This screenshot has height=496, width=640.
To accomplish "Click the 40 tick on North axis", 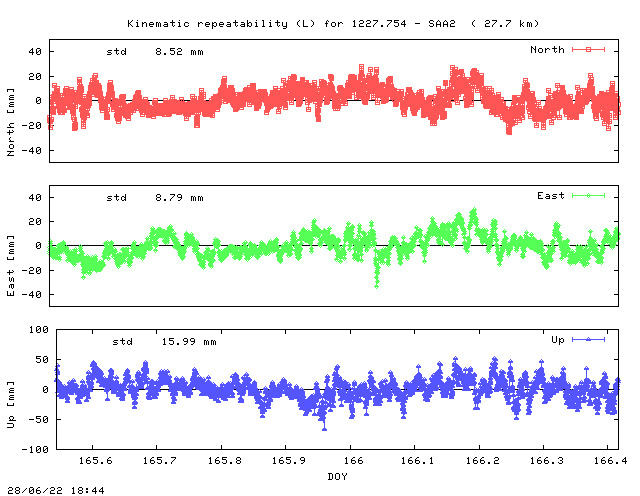I will (x=35, y=52).
